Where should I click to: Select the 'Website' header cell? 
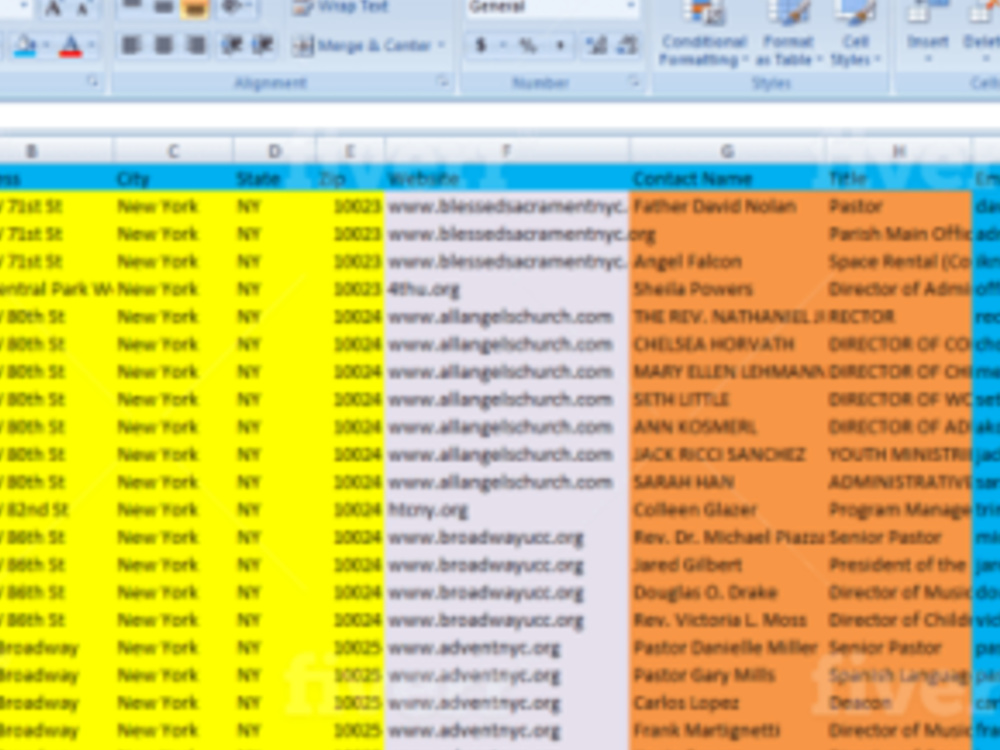506,179
